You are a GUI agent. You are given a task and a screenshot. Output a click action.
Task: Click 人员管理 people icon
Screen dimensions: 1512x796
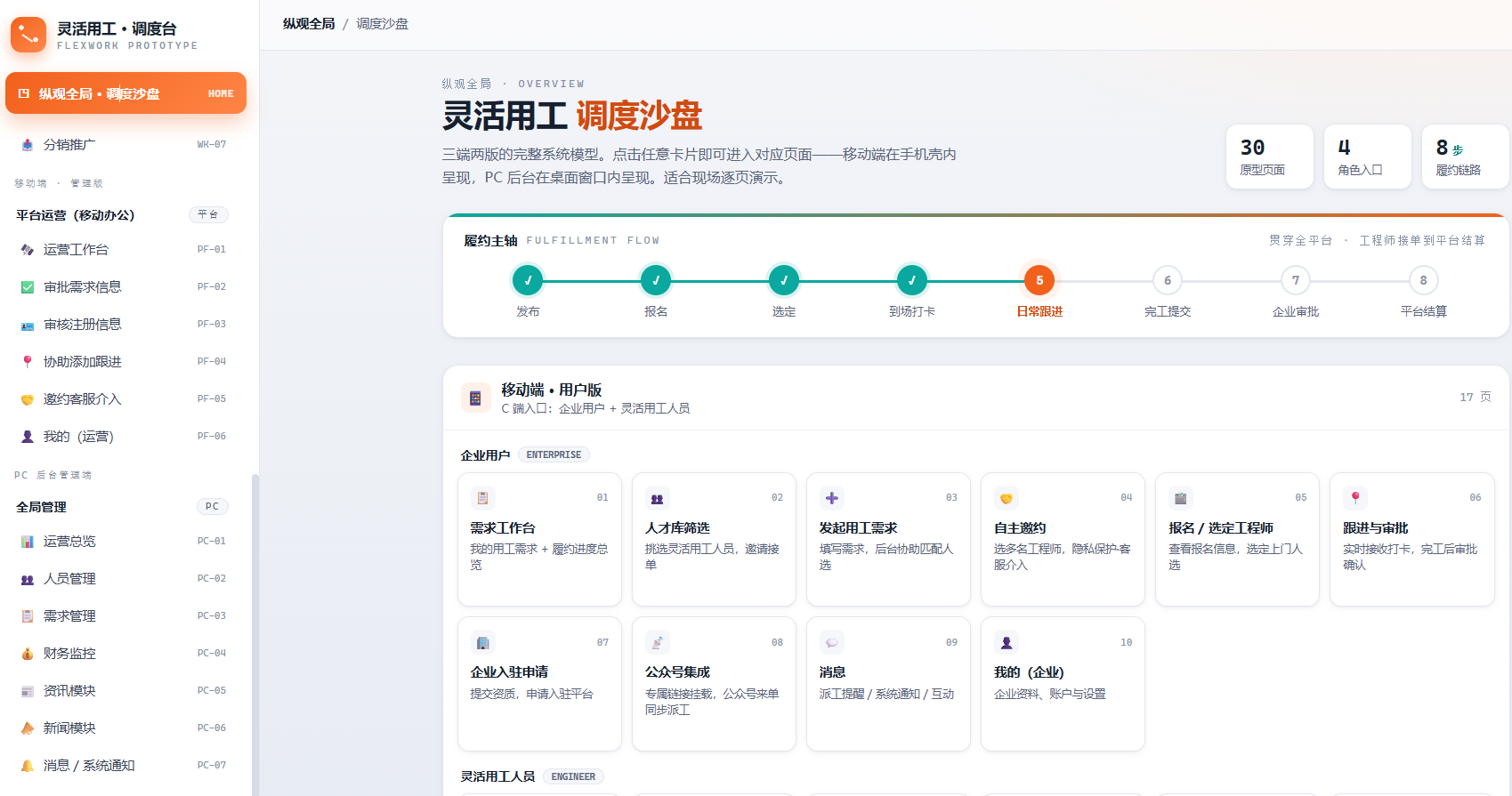pyautogui.click(x=28, y=579)
